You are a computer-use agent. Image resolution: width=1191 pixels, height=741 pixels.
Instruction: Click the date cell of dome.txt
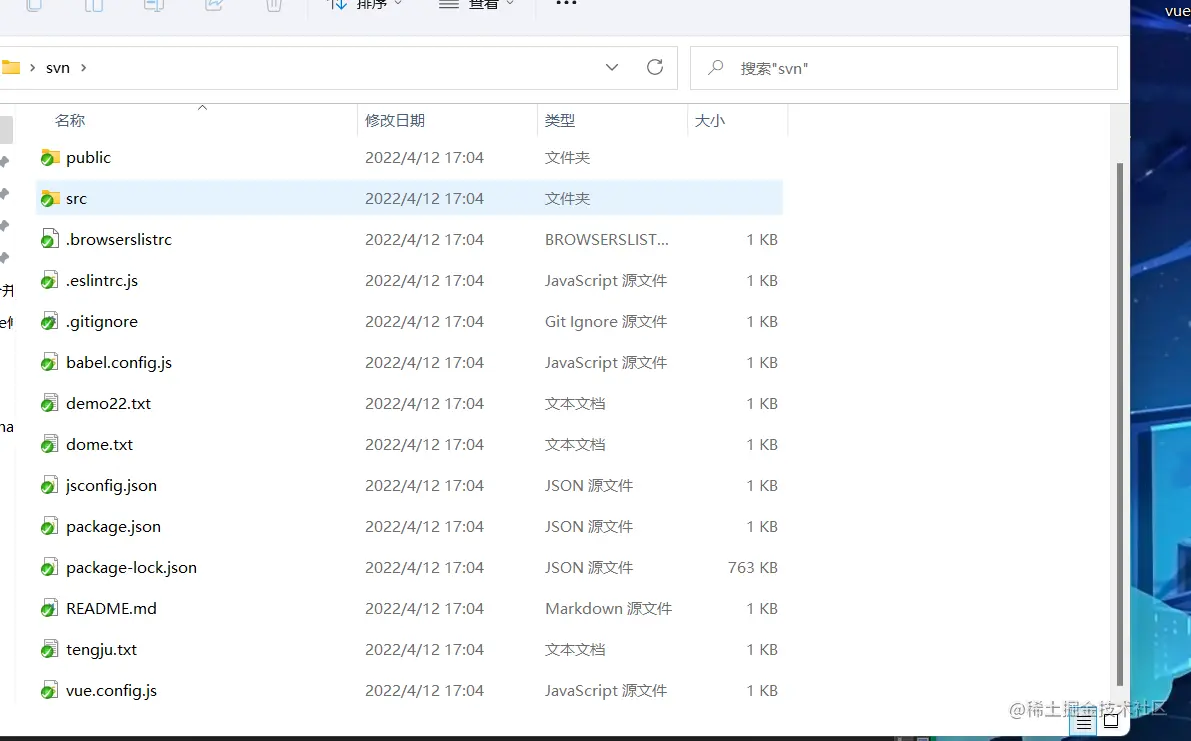pyautogui.click(x=425, y=444)
